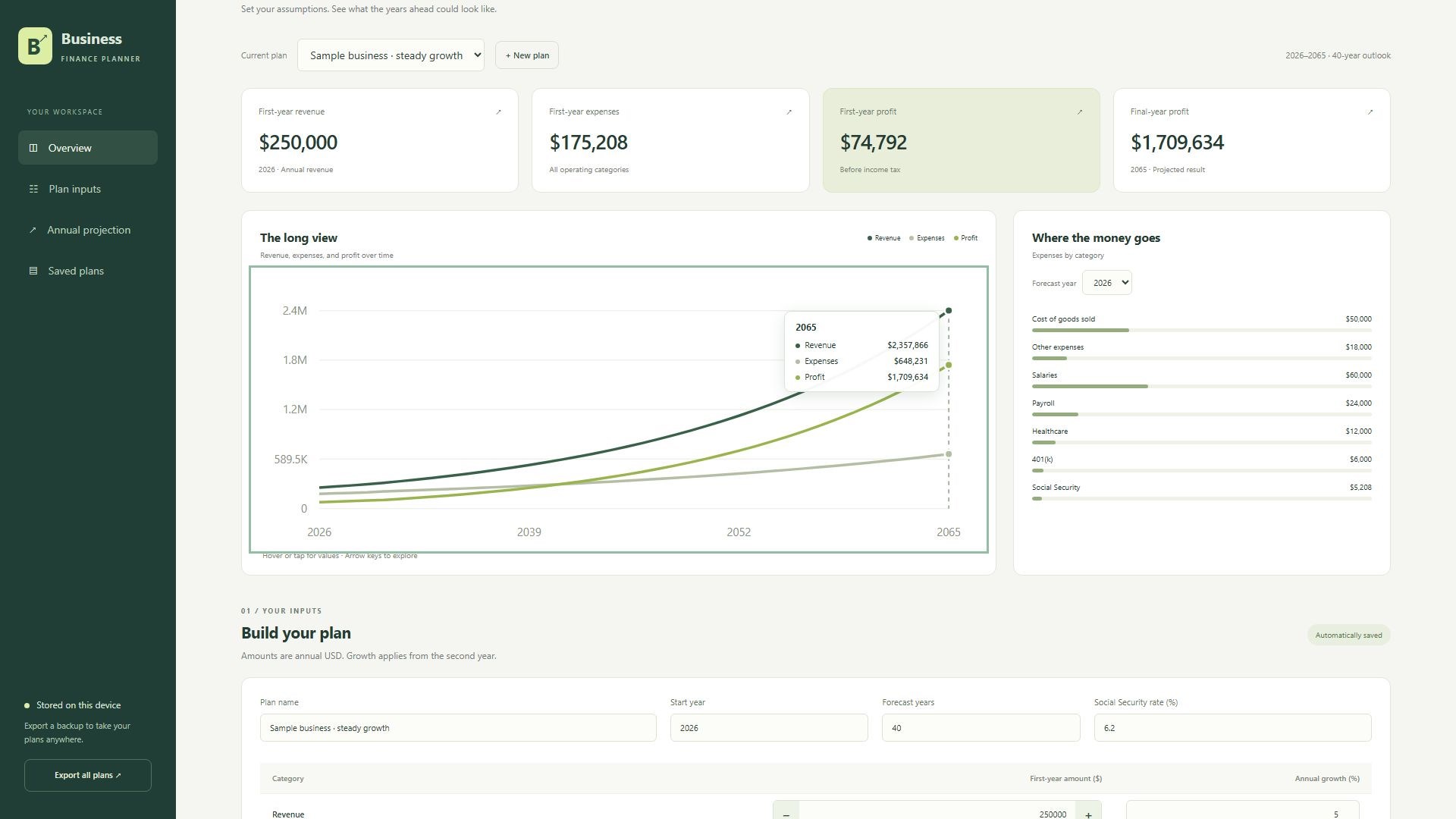
Task: Click the Automatically saved badge
Action: pyautogui.click(x=1348, y=635)
